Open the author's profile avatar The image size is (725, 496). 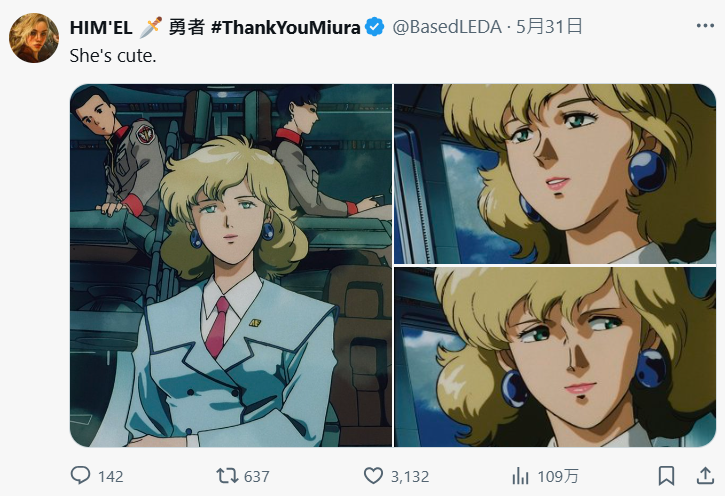(x=34, y=38)
